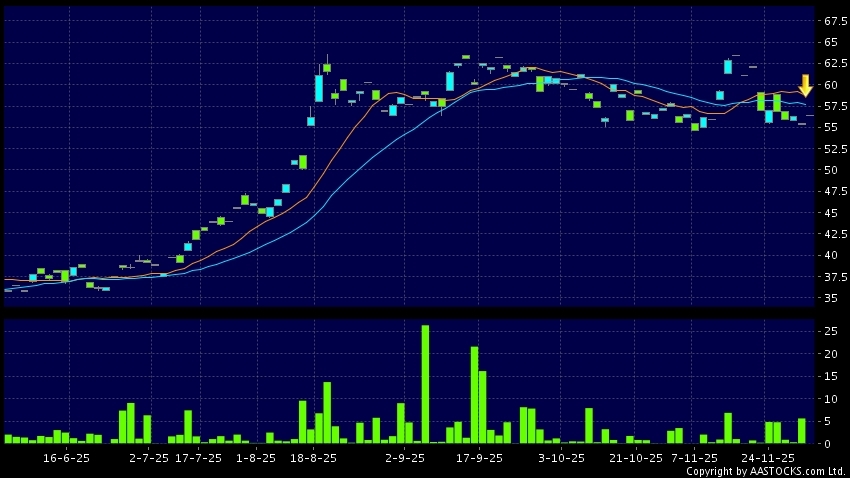Select the 1-8-25 date label
This screenshot has width=850, height=478.
click(x=256, y=457)
